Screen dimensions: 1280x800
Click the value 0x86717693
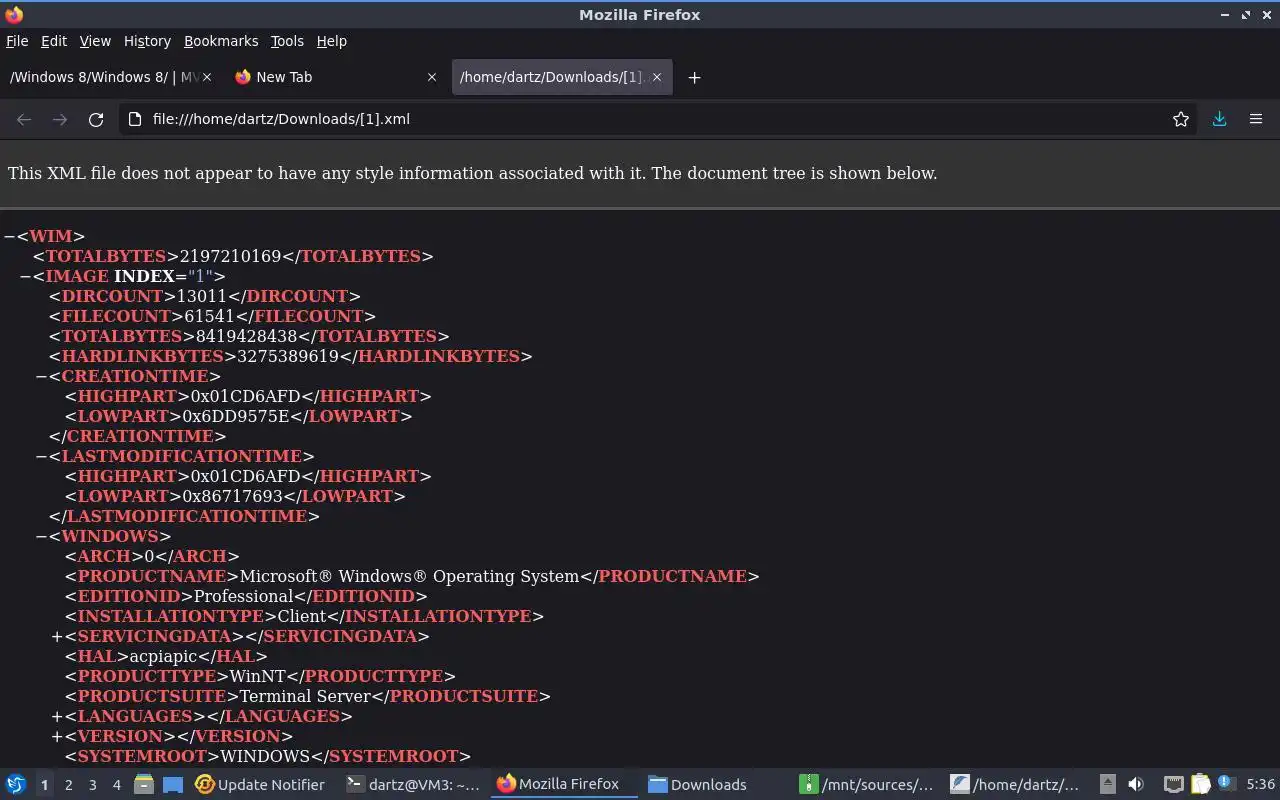pos(233,496)
